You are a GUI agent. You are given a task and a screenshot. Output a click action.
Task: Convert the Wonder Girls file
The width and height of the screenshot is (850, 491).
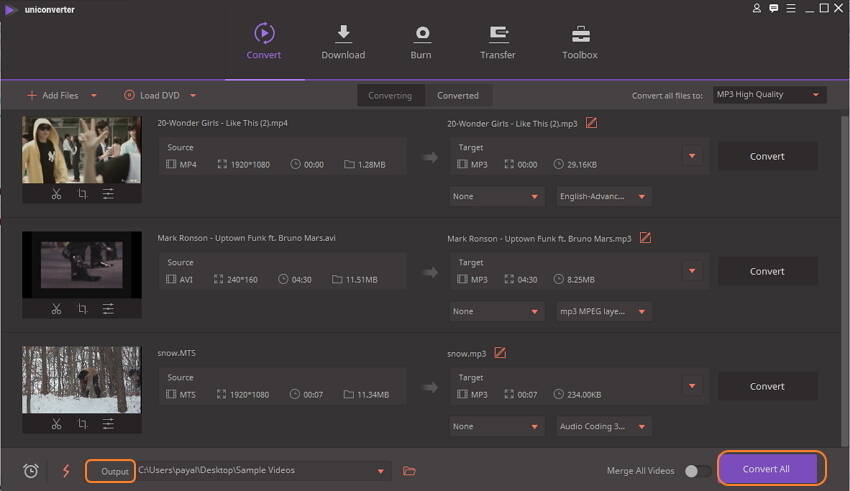pos(767,156)
